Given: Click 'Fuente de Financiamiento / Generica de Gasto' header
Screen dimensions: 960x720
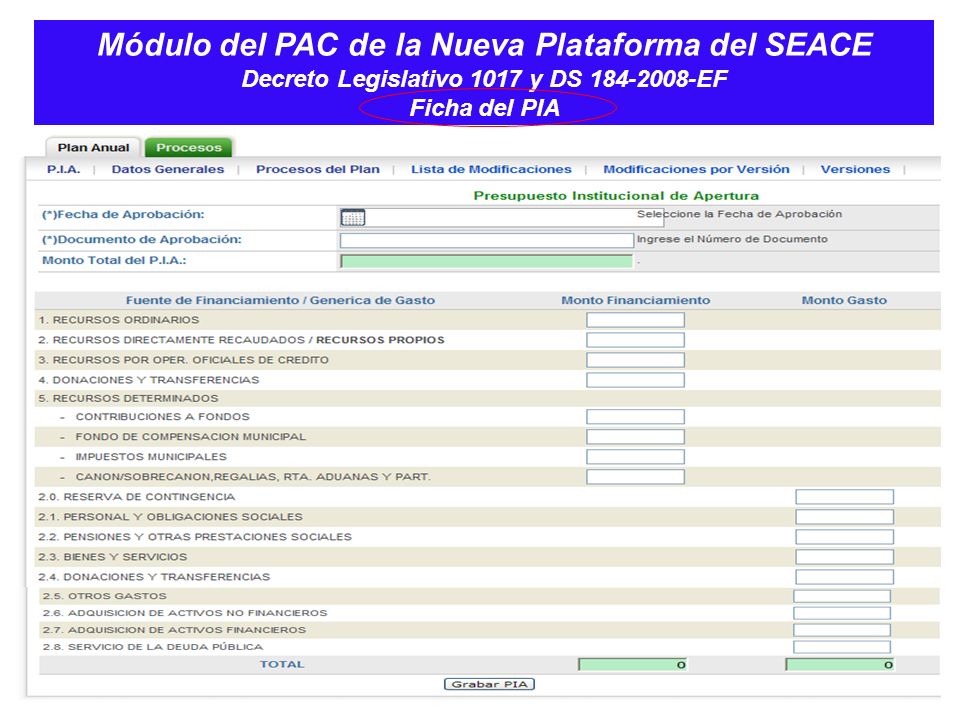Looking at the screenshot, I should (x=280, y=301).
